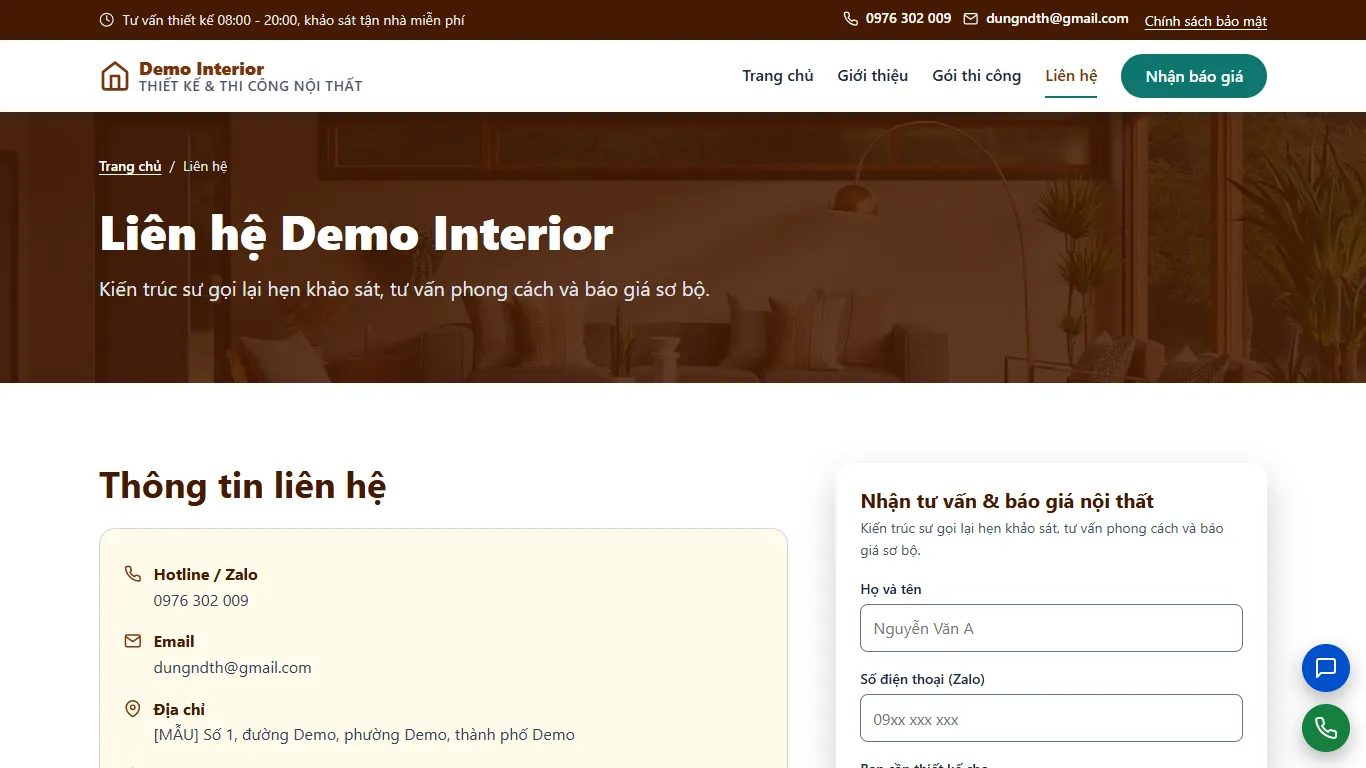Image resolution: width=1366 pixels, height=768 pixels.
Task: Click the clock icon in the top bar
Action: 107,20
